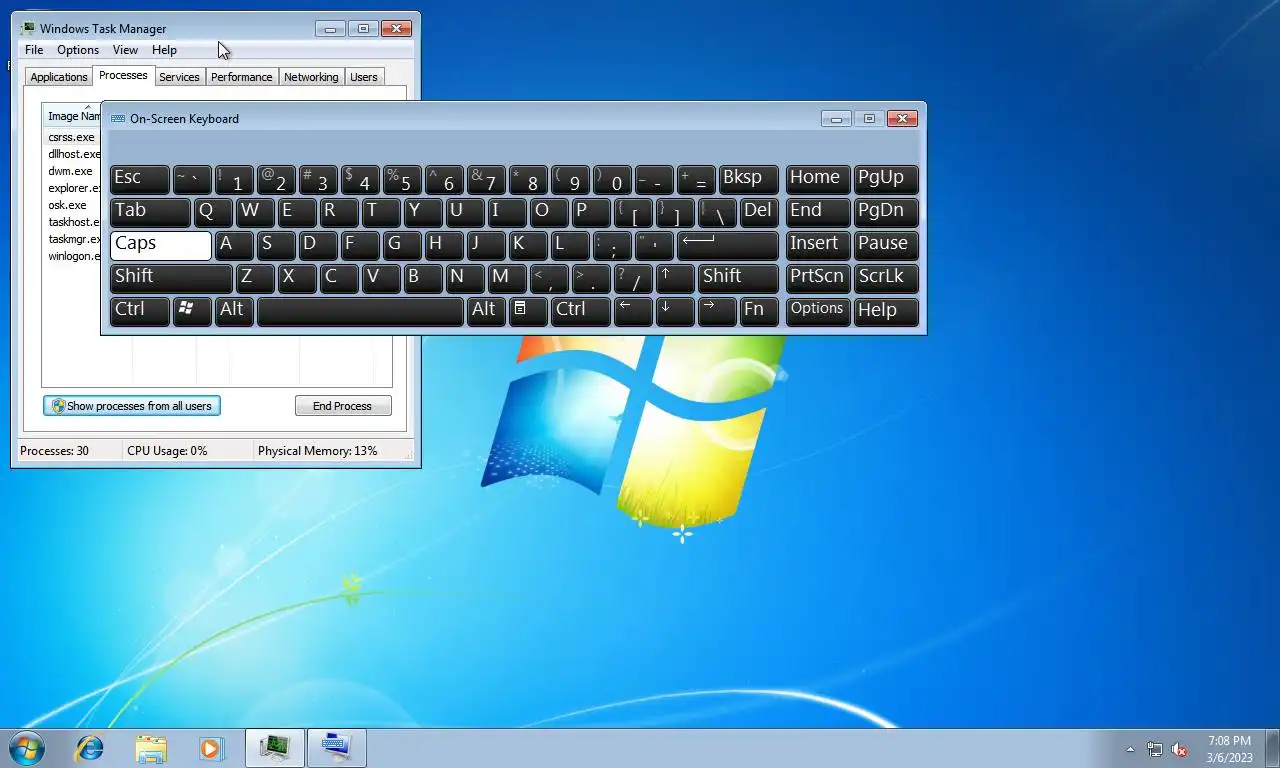Tap the Home key on keyboard
Viewport: 1280px width, 768px height.
[x=818, y=179]
